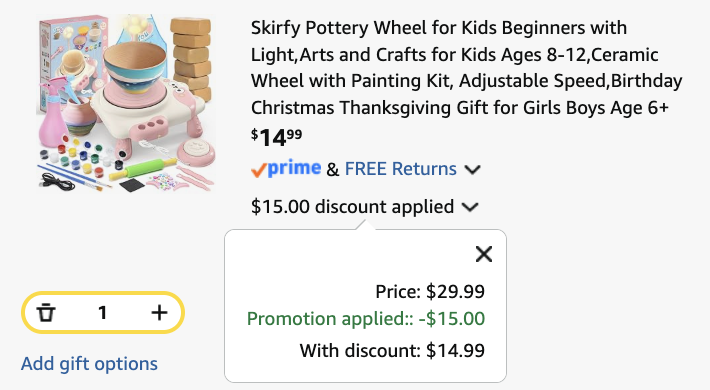Click the green rolling pin in product image

pos(143,169)
